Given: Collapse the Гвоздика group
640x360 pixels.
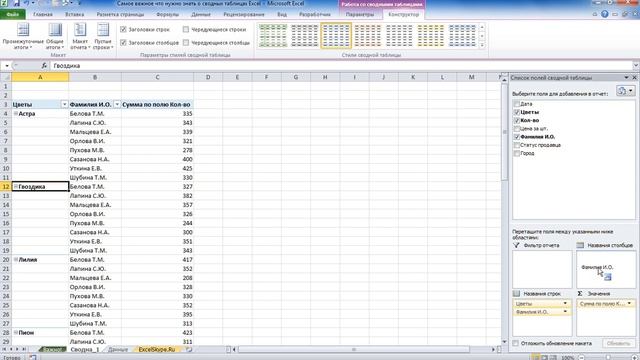Looking at the screenshot, I should 16,187.
